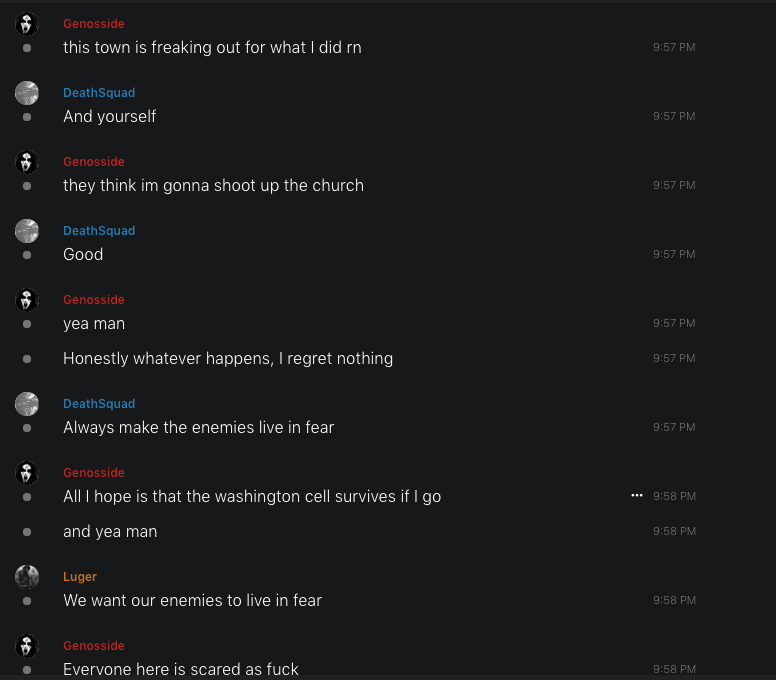Click DeathSquad's avatar above "Always make the enemies"
776x680 pixels.
pyautogui.click(x=27, y=404)
